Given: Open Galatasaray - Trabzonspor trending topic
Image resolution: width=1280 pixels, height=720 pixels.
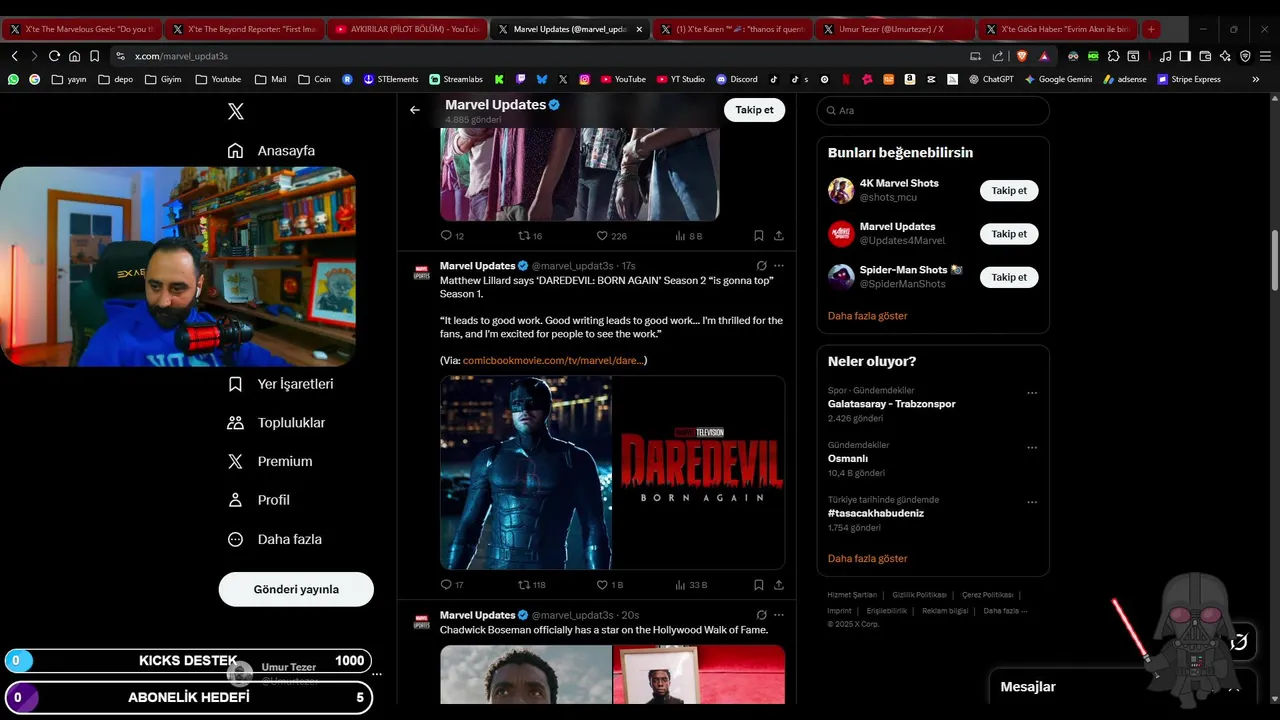Looking at the screenshot, I should (x=891, y=404).
